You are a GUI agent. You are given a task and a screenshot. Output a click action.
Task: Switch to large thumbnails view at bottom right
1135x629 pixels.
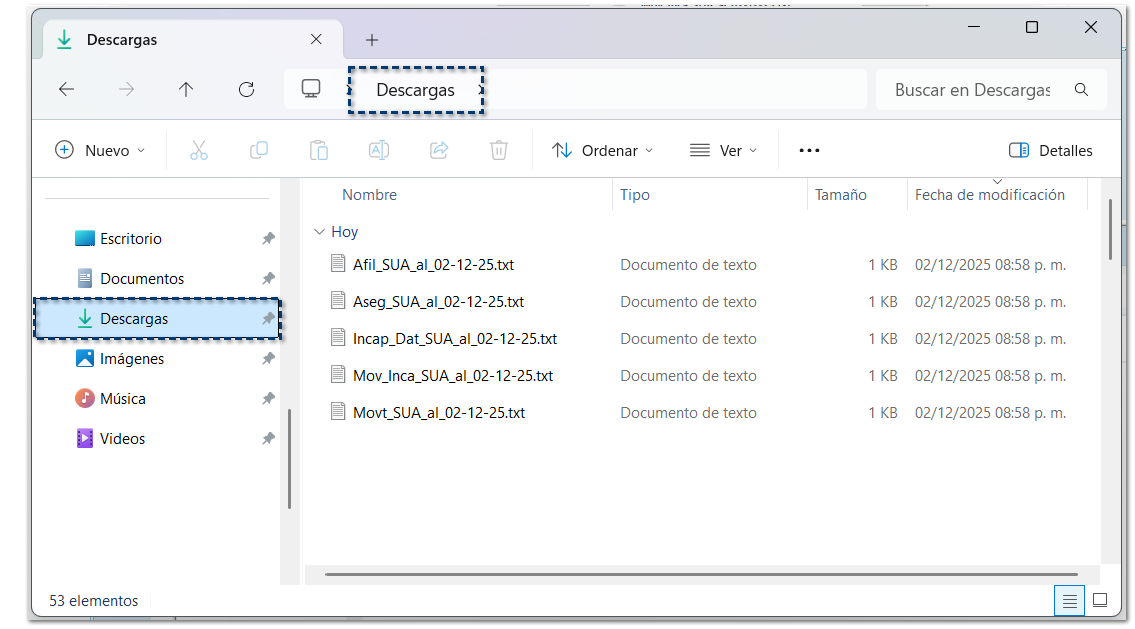click(x=1100, y=600)
